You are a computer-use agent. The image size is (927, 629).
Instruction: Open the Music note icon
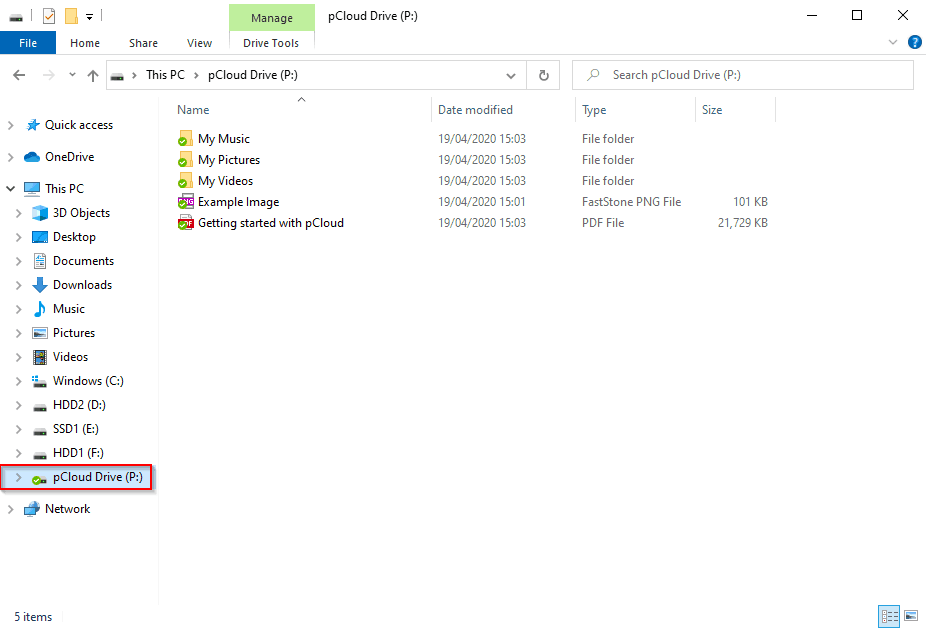[40, 309]
